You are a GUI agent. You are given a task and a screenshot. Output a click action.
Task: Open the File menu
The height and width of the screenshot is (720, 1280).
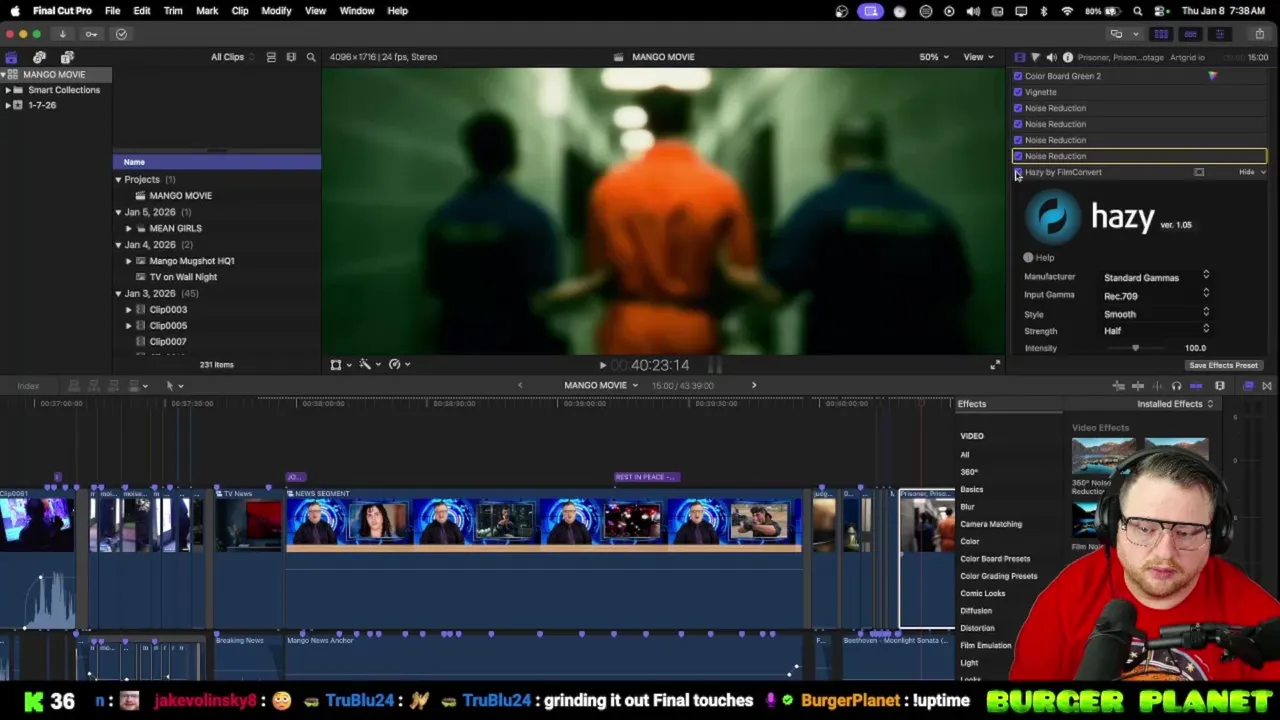[x=112, y=11]
